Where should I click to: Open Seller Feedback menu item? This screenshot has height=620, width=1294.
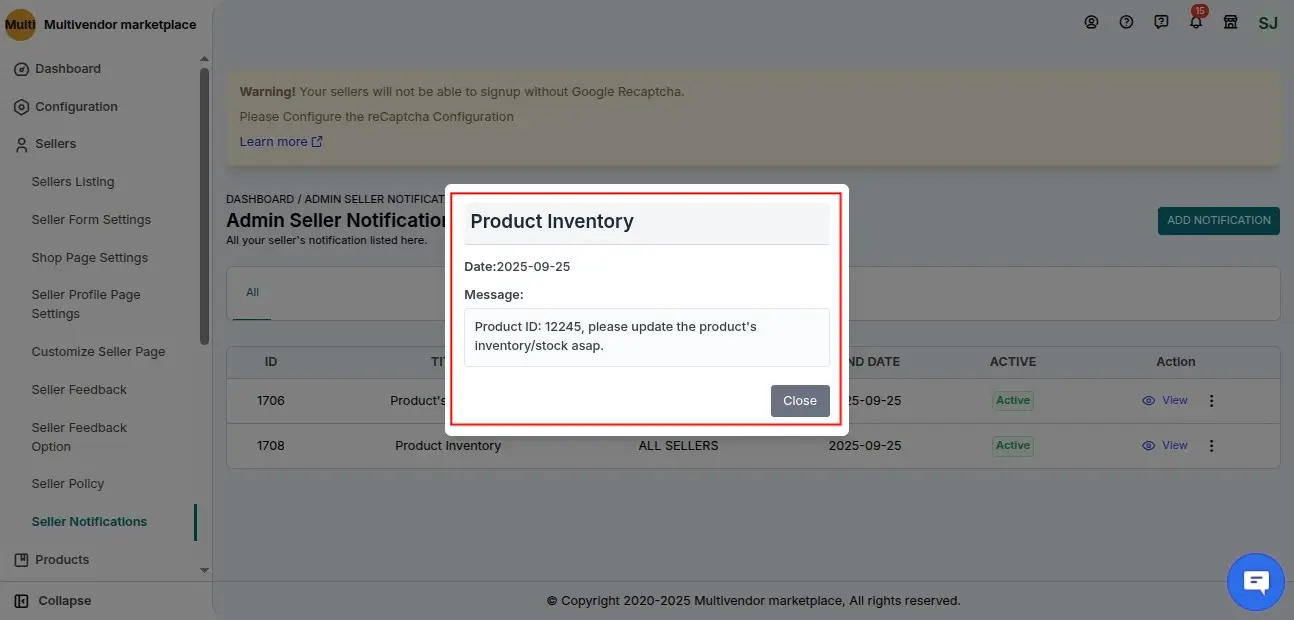coord(79,389)
